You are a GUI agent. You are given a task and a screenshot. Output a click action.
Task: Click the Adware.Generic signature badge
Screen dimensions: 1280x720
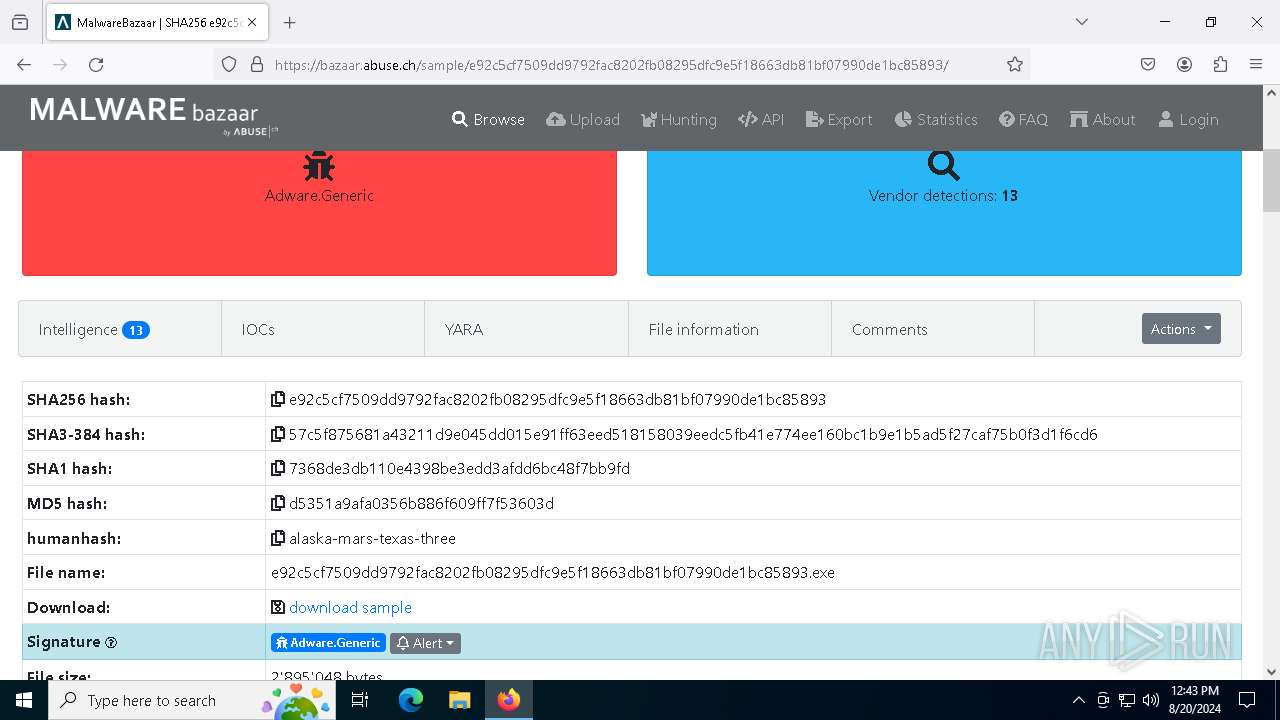[328, 643]
